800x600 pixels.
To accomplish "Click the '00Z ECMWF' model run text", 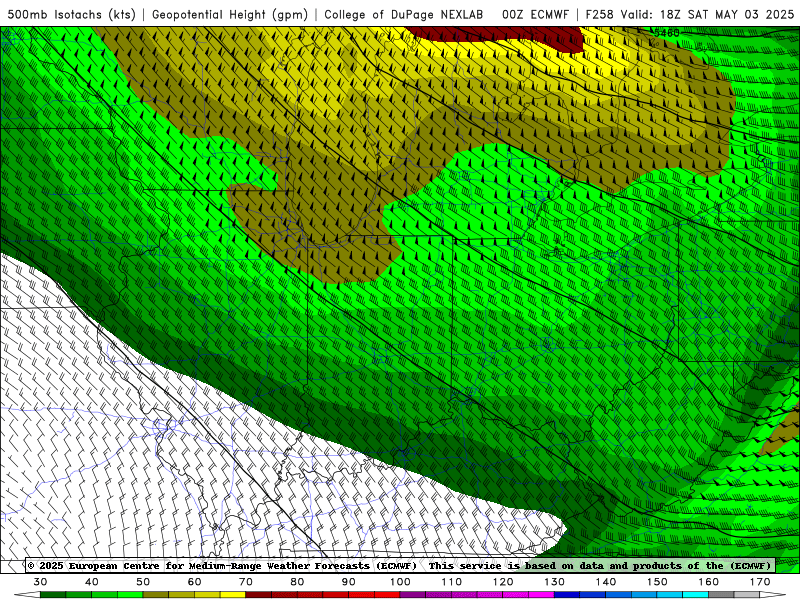I will (535, 15).
